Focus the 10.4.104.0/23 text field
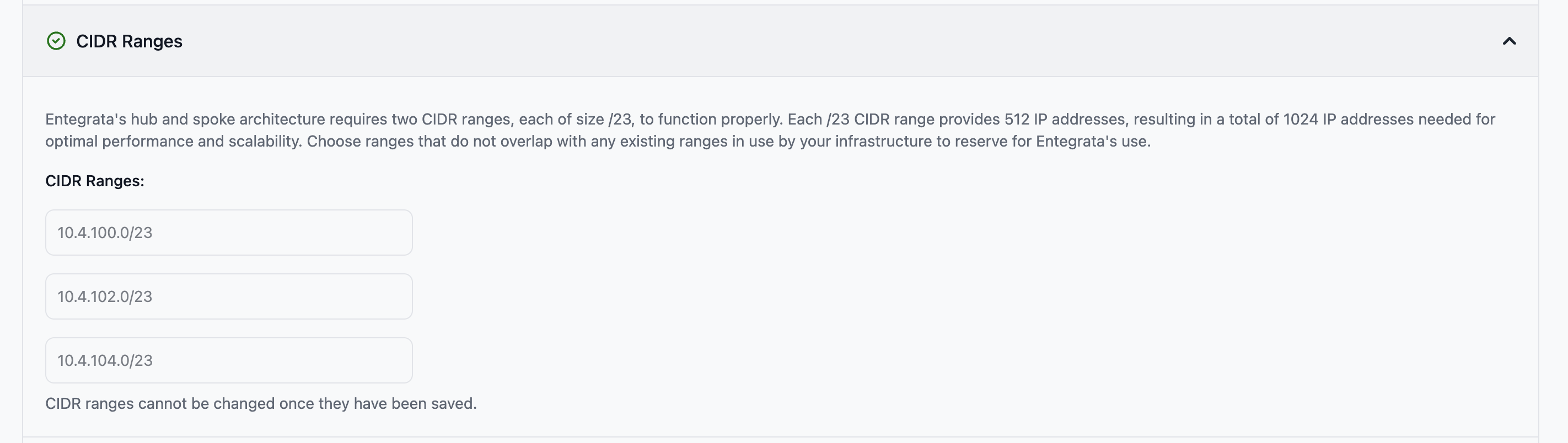The height and width of the screenshot is (443, 1568). 228,360
